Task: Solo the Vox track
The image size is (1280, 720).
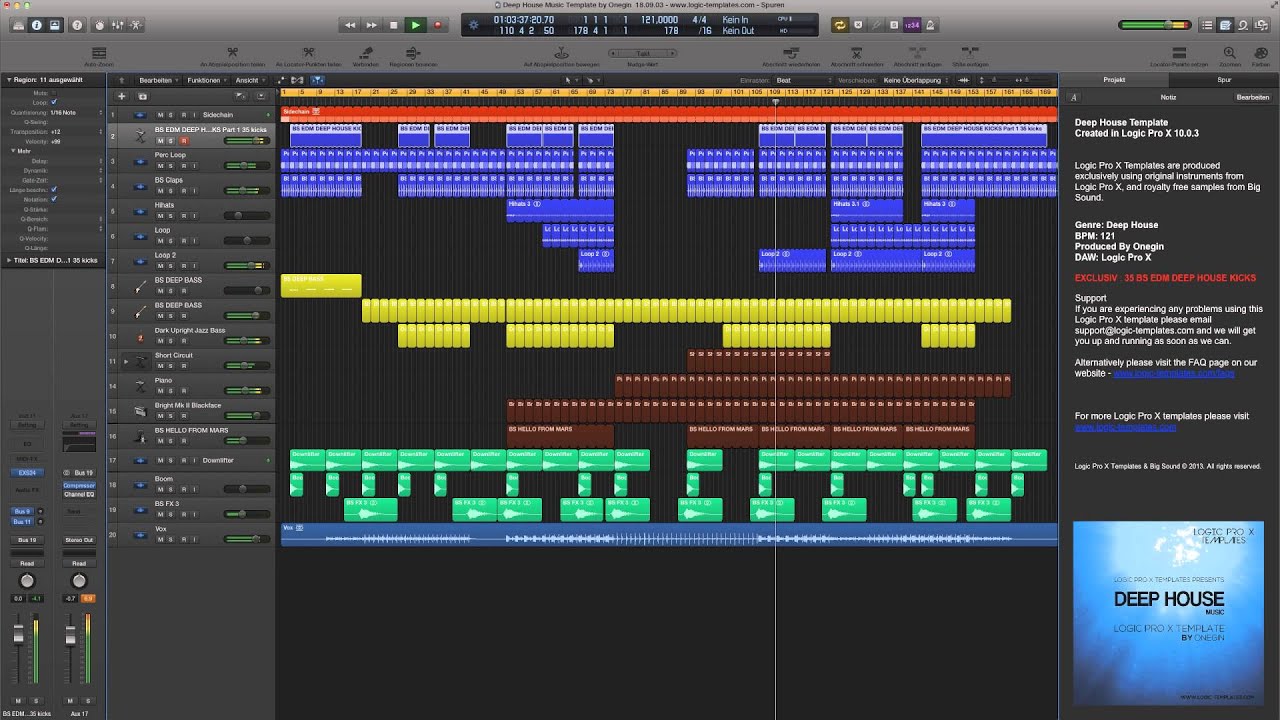Action: [171, 539]
